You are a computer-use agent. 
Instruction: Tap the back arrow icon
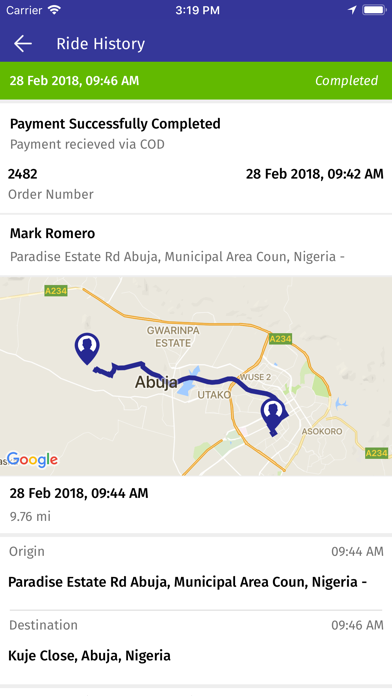[23, 44]
